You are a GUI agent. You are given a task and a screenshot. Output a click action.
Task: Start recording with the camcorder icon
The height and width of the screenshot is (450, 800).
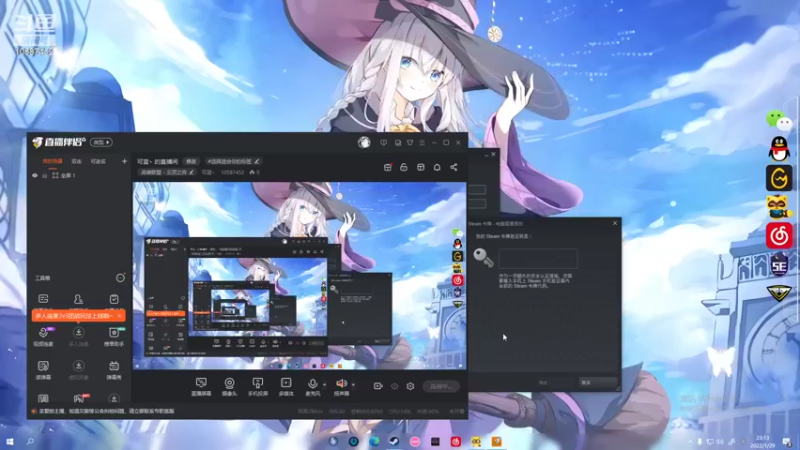point(378,386)
